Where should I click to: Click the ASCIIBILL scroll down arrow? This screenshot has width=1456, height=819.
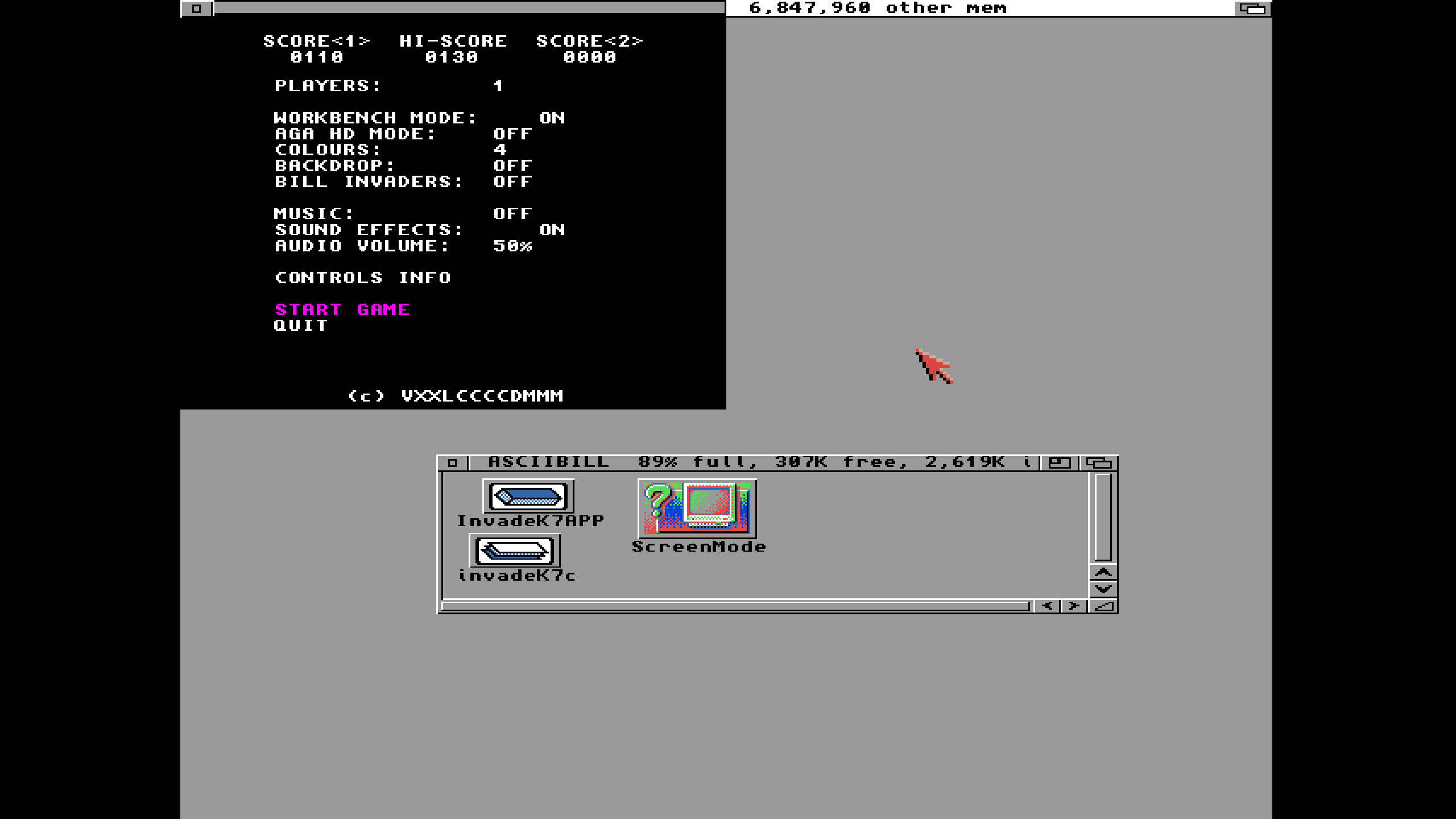1103,589
